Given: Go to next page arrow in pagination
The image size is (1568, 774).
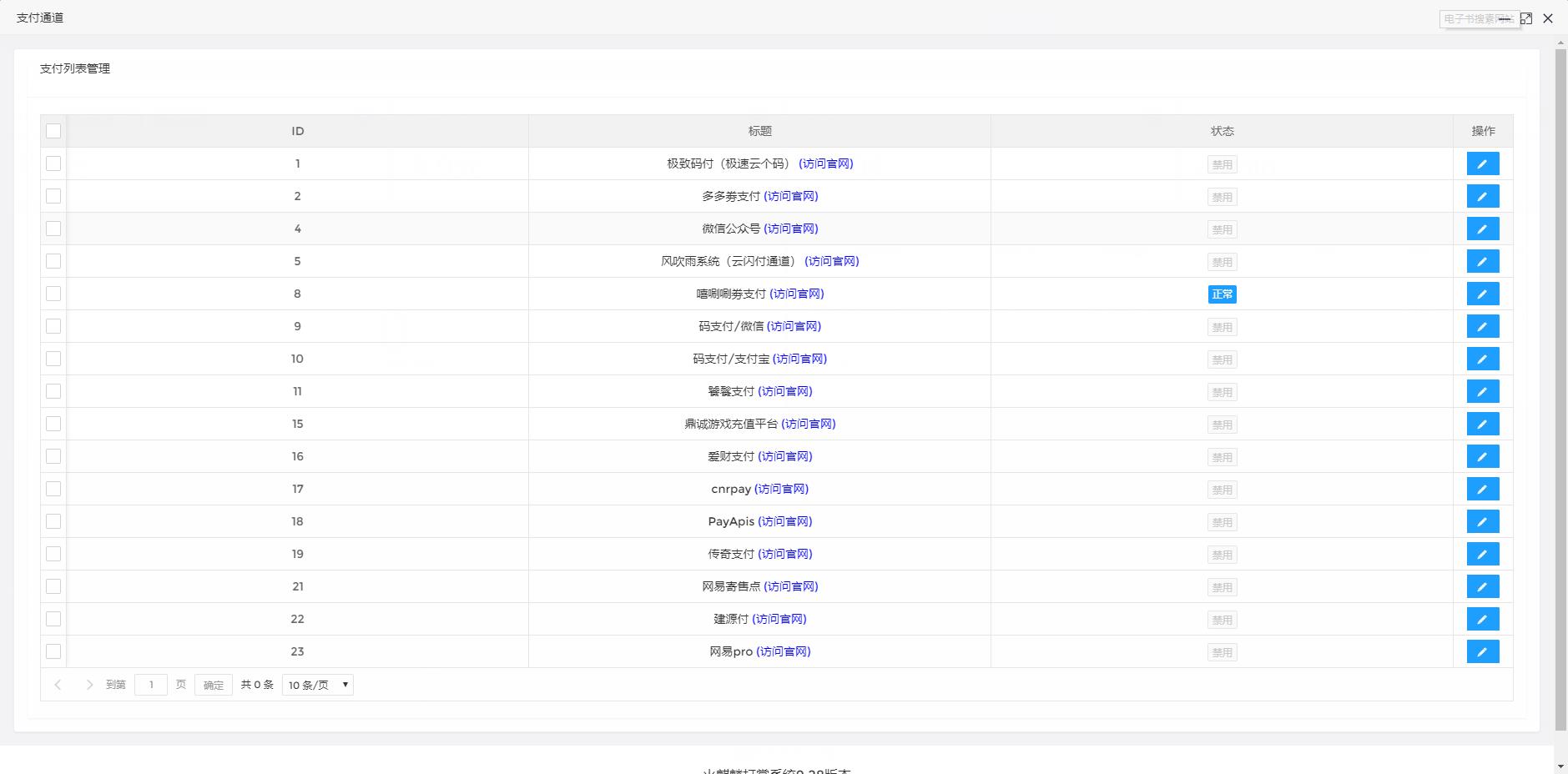Looking at the screenshot, I should pyautogui.click(x=89, y=685).
